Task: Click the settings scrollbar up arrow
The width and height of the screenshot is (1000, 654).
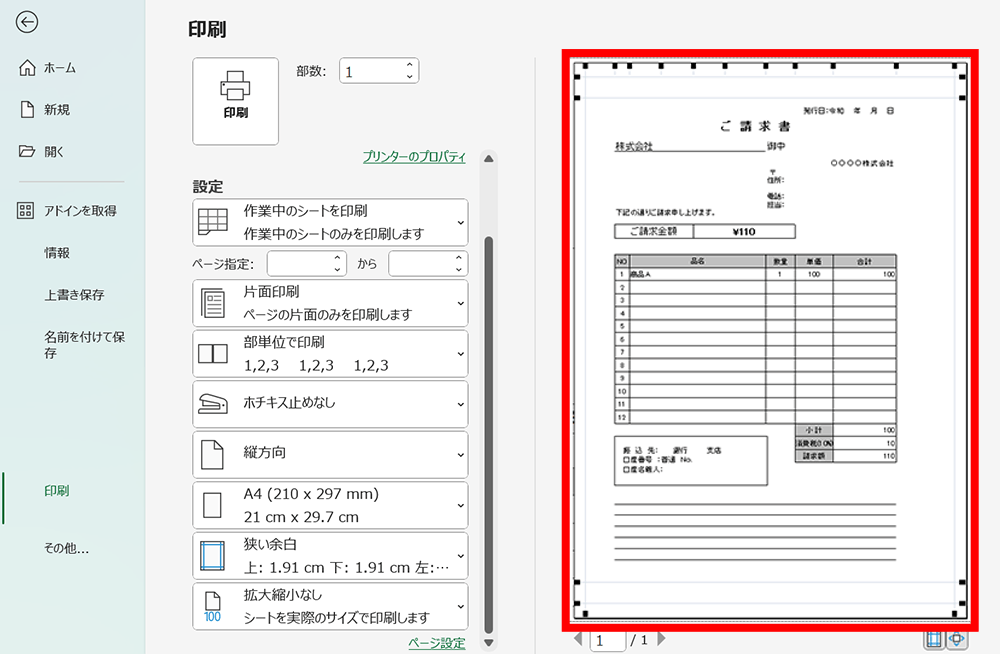Action: (x=489, y=159)
